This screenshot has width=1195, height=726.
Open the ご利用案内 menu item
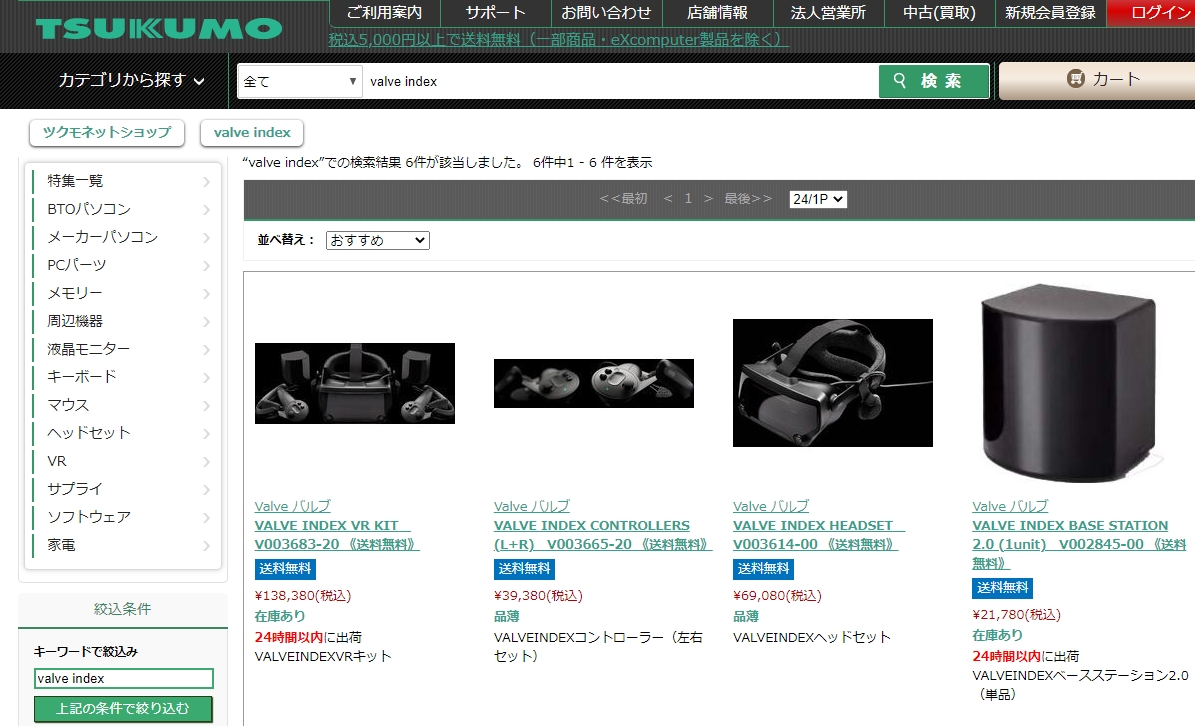(384, 13)
